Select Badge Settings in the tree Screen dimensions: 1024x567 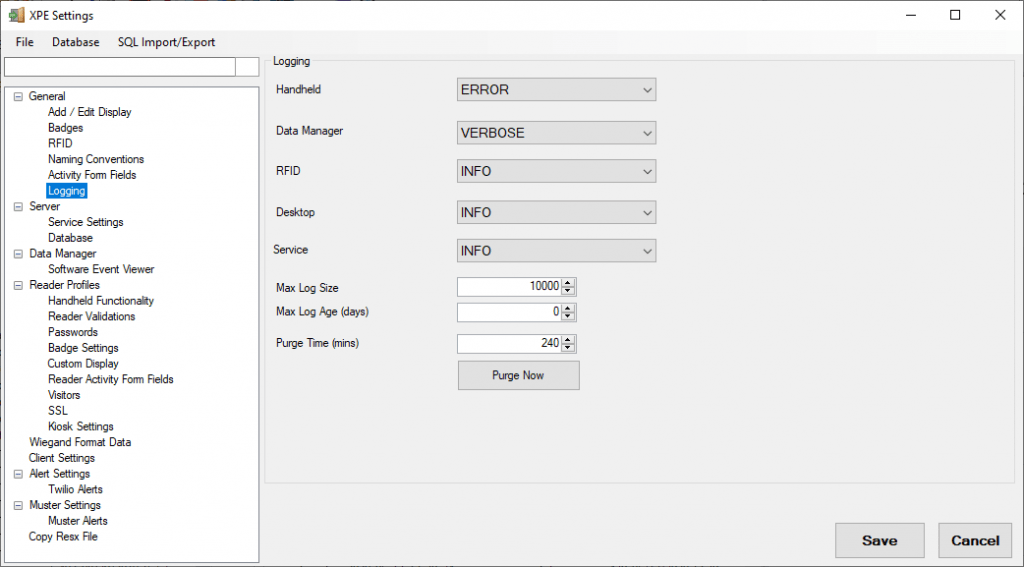pos(83,348)
